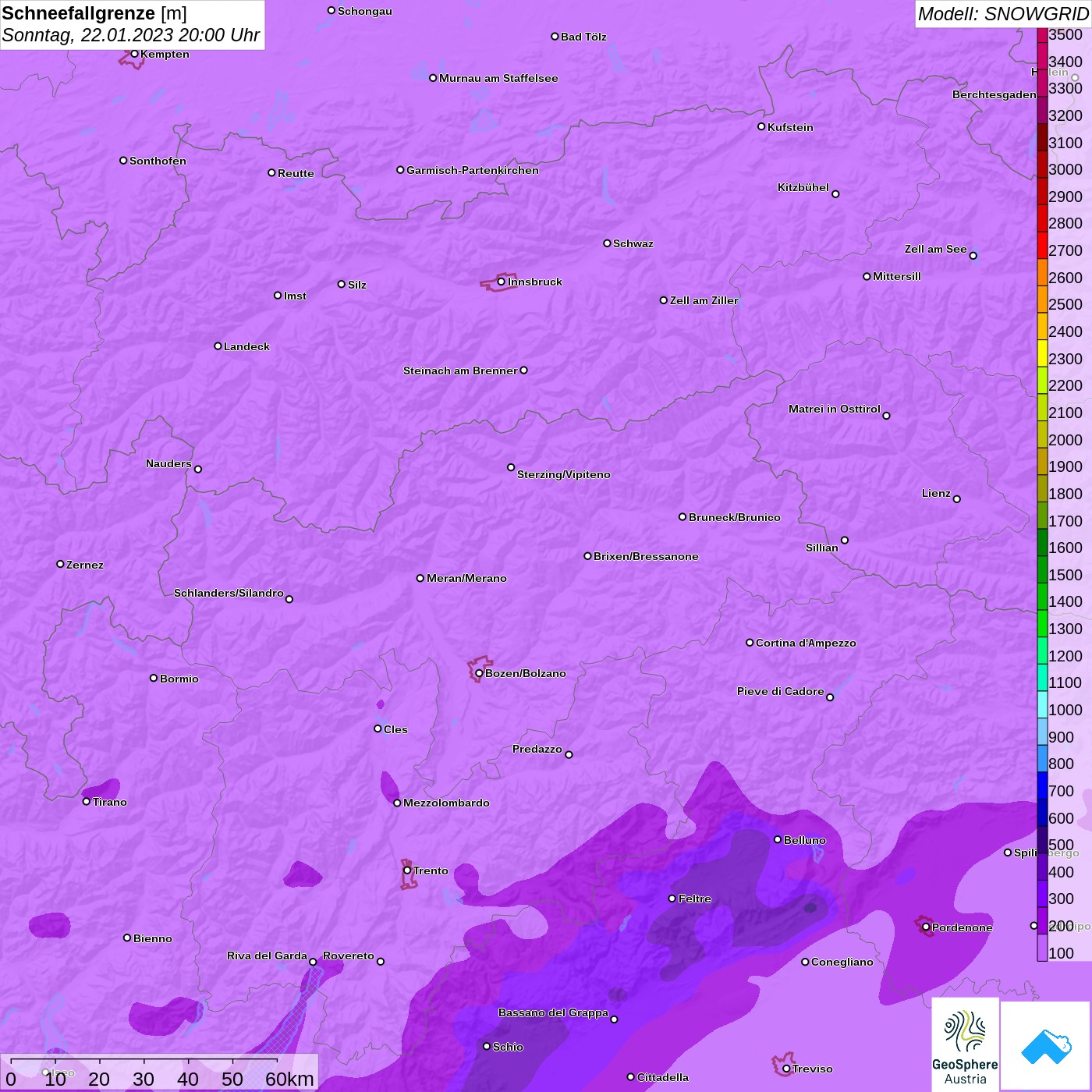Click the Cortina d'Ampezzo label
This screenshot has height=1092, width=1092.
[x=806, y=643]
